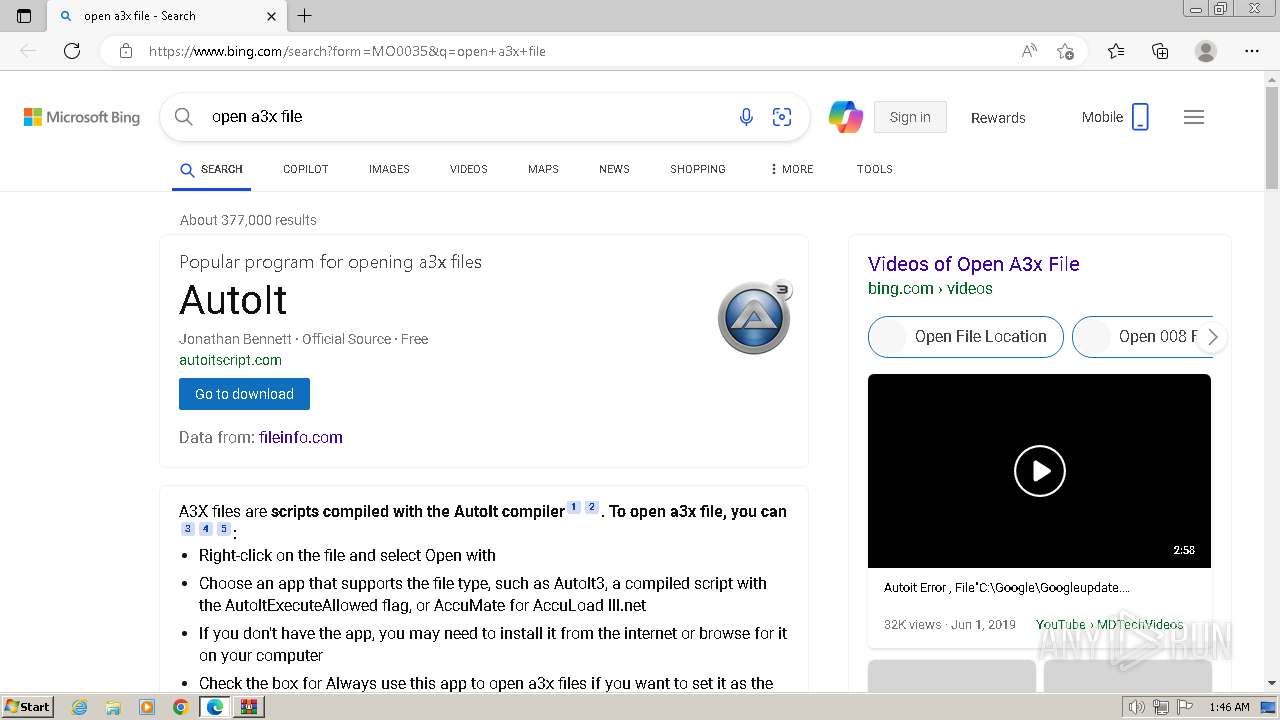Viewport: 1280px width, 720px height.
Task: Switch to the COPILOT tab
Action: coord(306,169)
